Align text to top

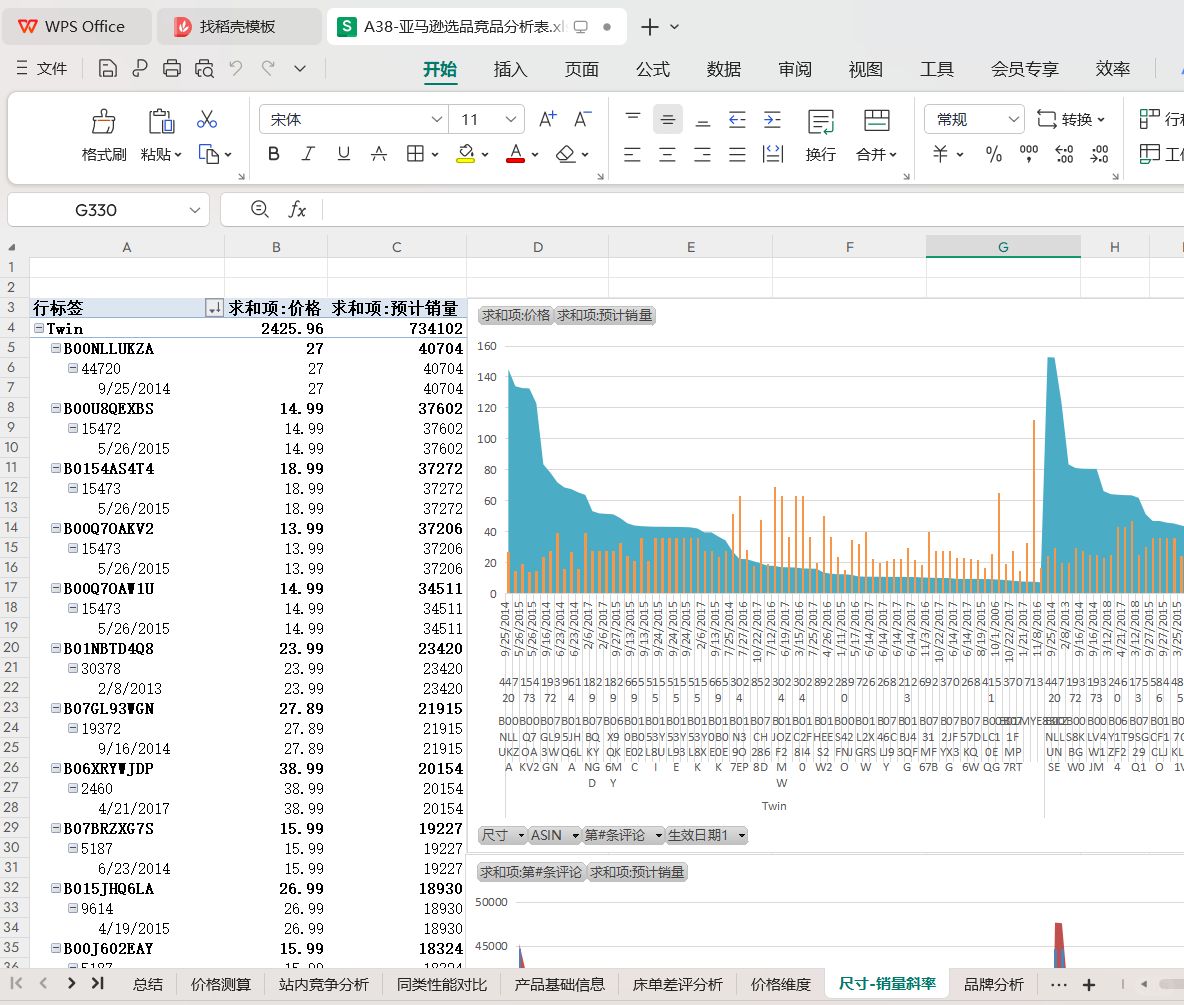pyautogui.click(x=633, y=119)
